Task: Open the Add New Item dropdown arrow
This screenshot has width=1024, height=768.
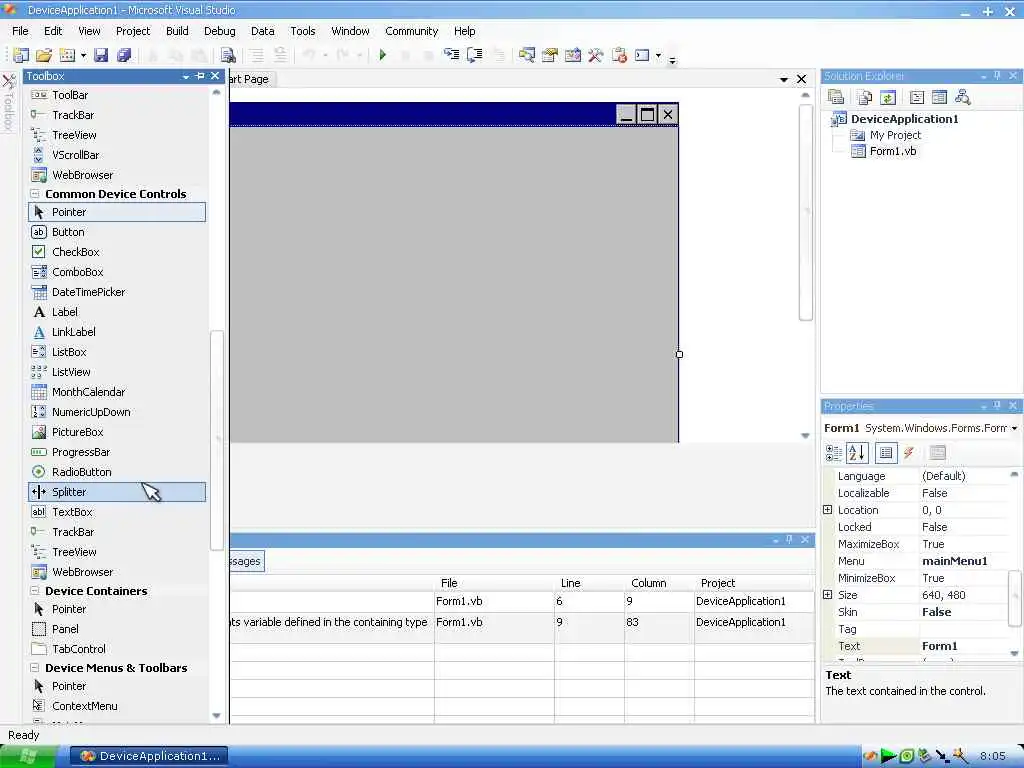Action: point(83,56)
